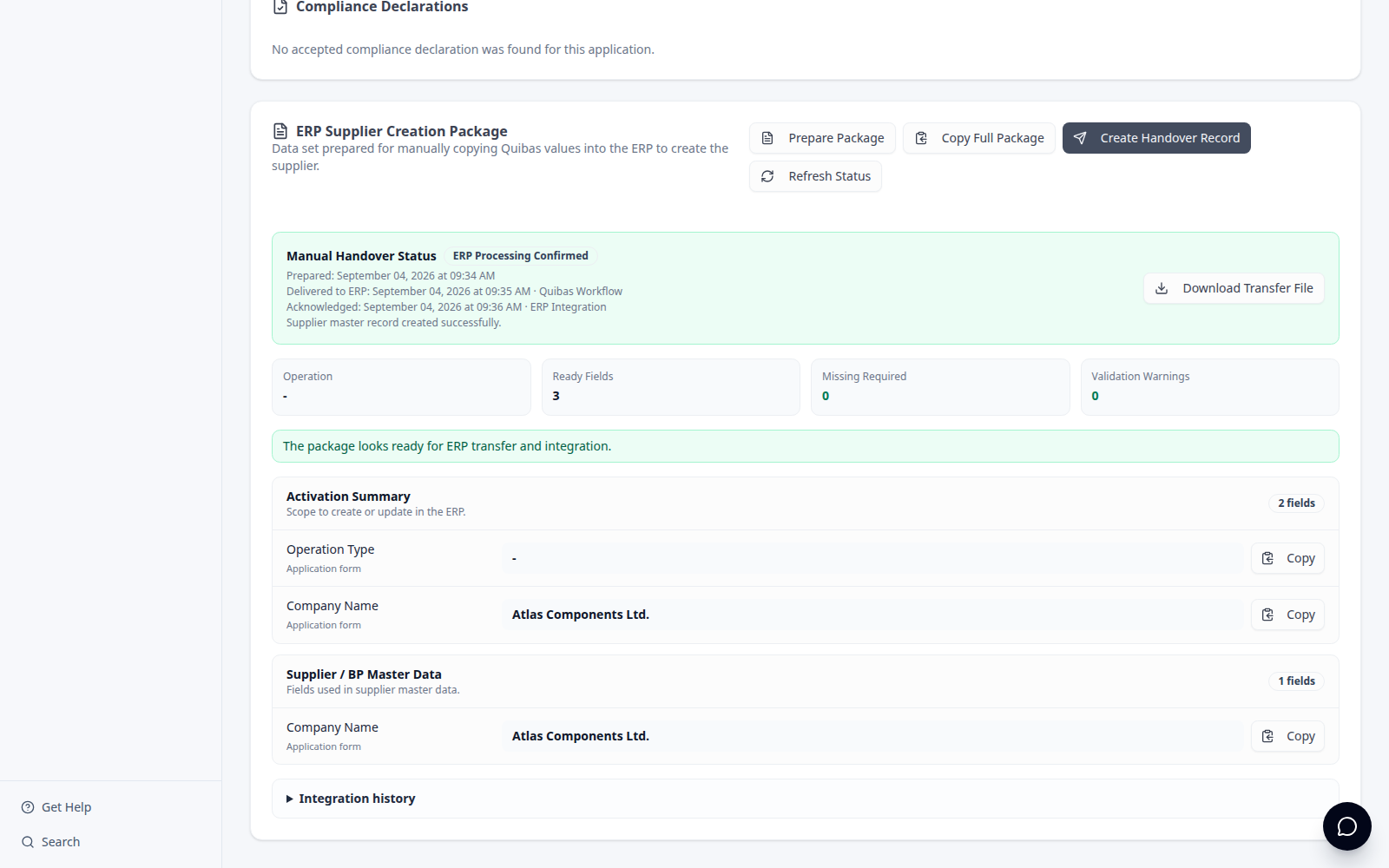Click the 'Delivered to ERP' timestamp line
Screen dimensions: 1389x868
[454, 292]
